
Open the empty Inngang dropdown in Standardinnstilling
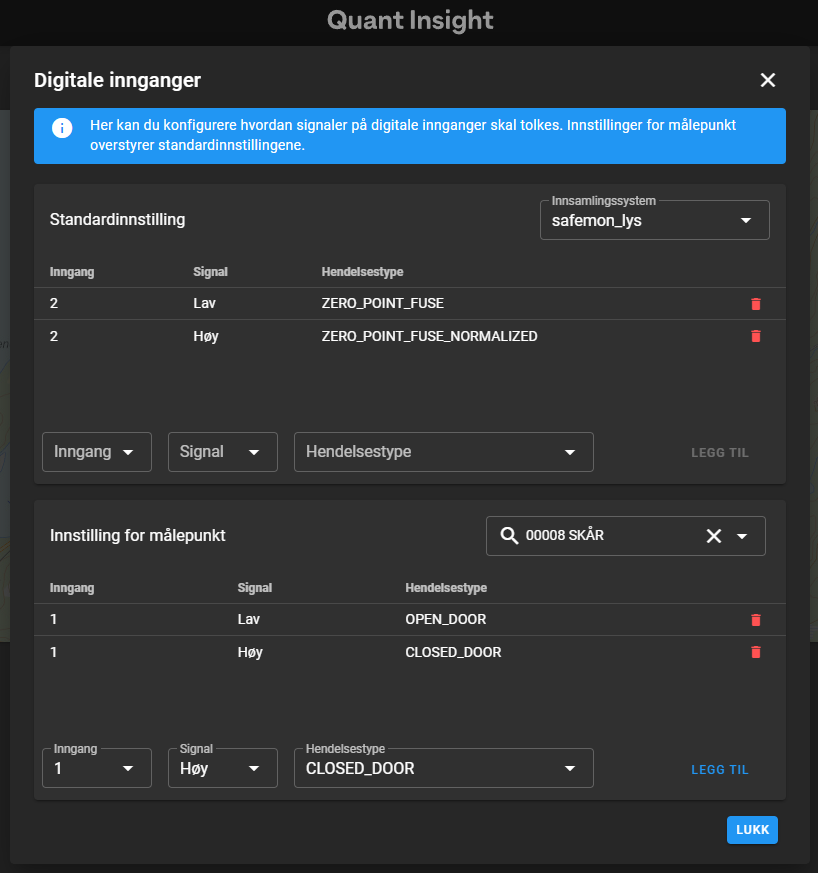[97, 452]
